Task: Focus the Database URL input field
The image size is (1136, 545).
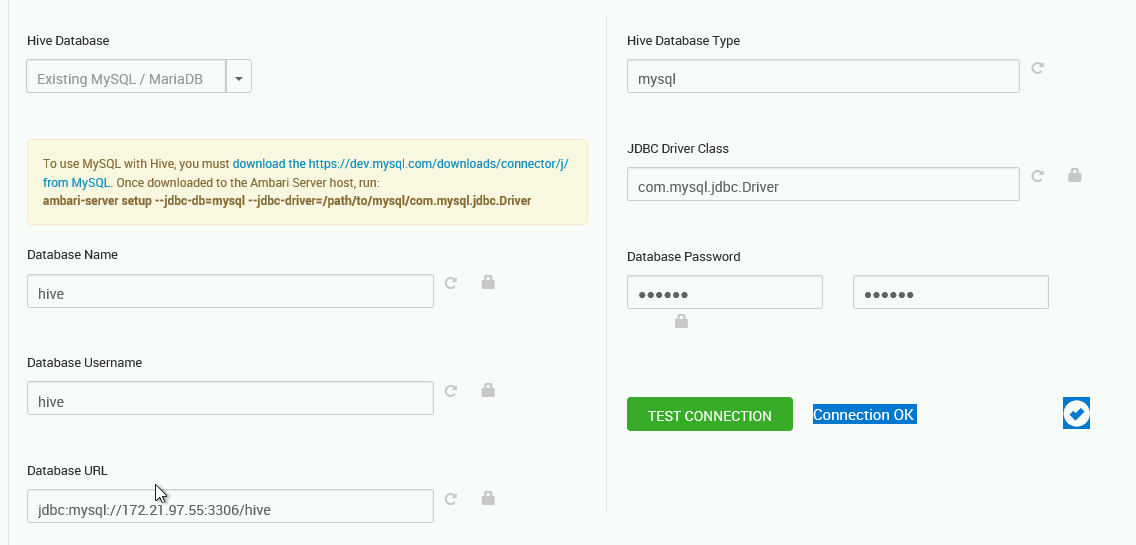Action: pyautogui.click(x=230, y=506)
